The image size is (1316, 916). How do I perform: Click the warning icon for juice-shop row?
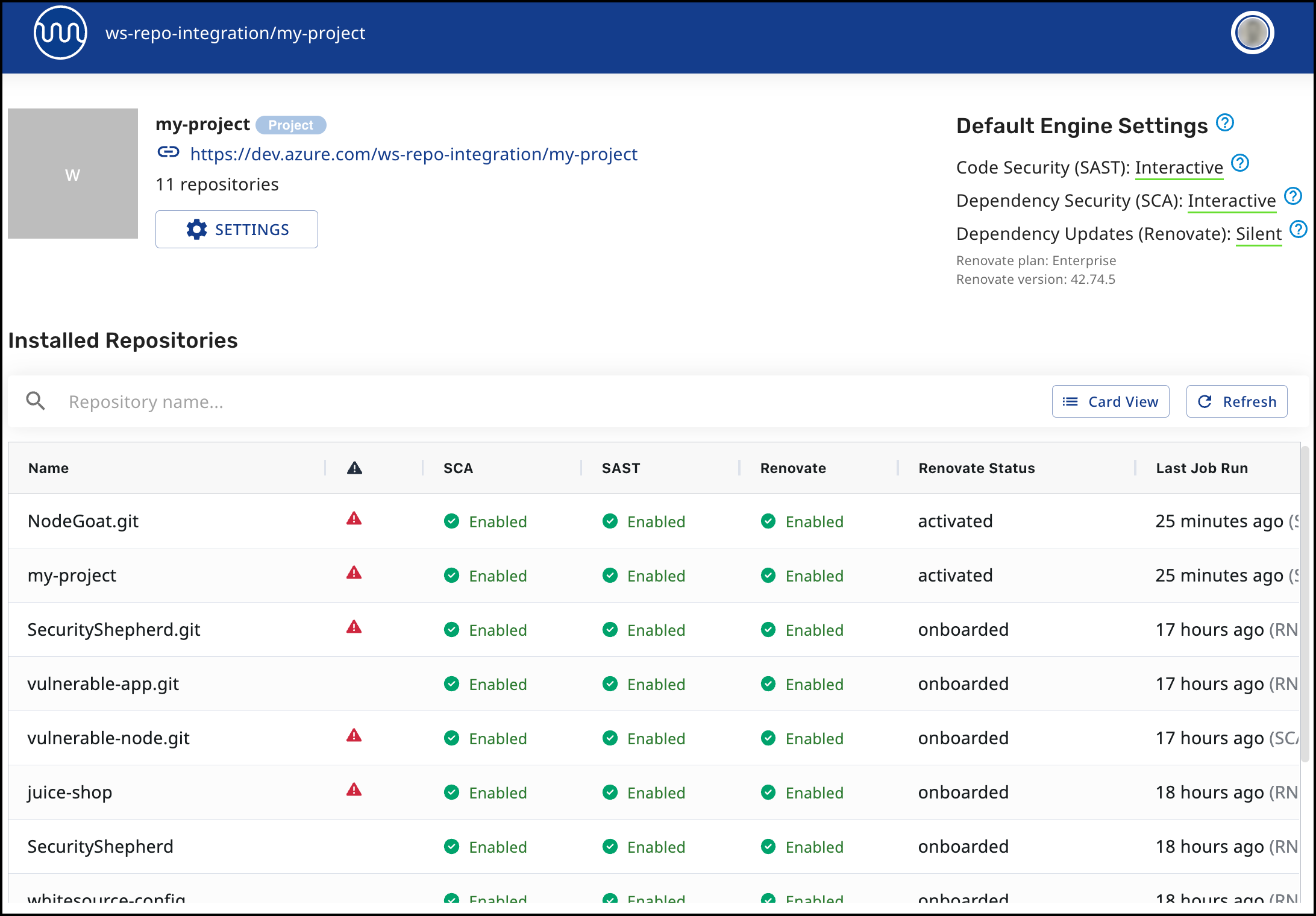click(x=354, y=790)
